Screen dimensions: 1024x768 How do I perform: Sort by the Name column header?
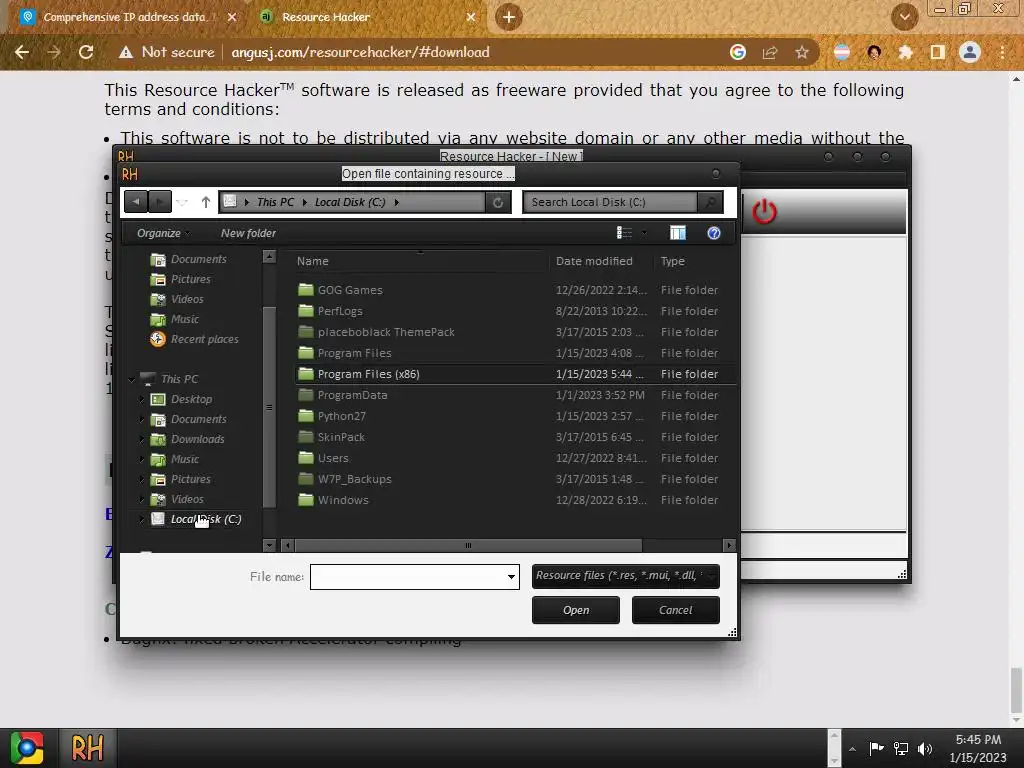coord(420,261)
